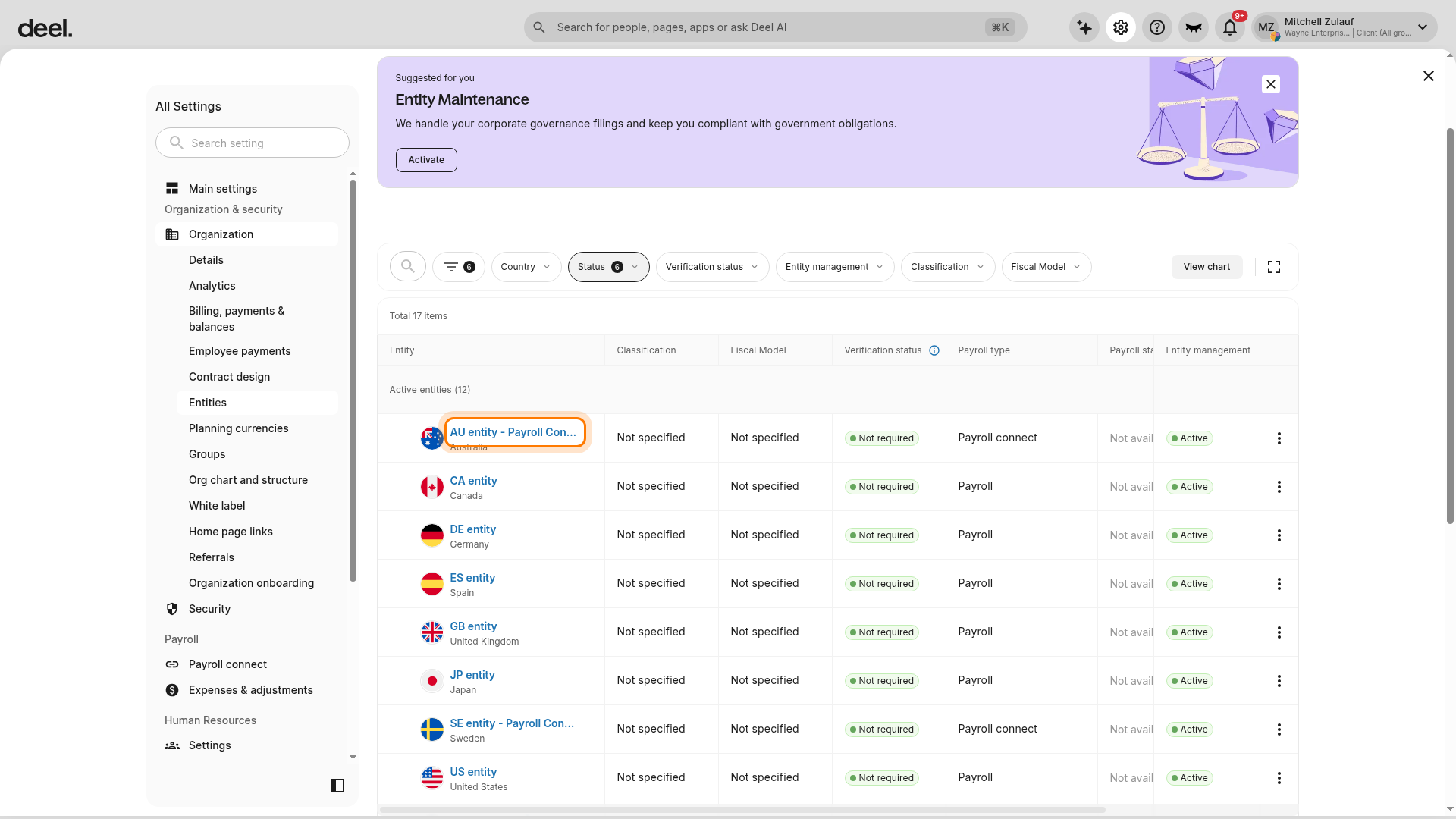Expand the Entity management filter dropdown
Image resolution: width=1456 pixels, height=819 pixels.
click(x=835, y=267)
